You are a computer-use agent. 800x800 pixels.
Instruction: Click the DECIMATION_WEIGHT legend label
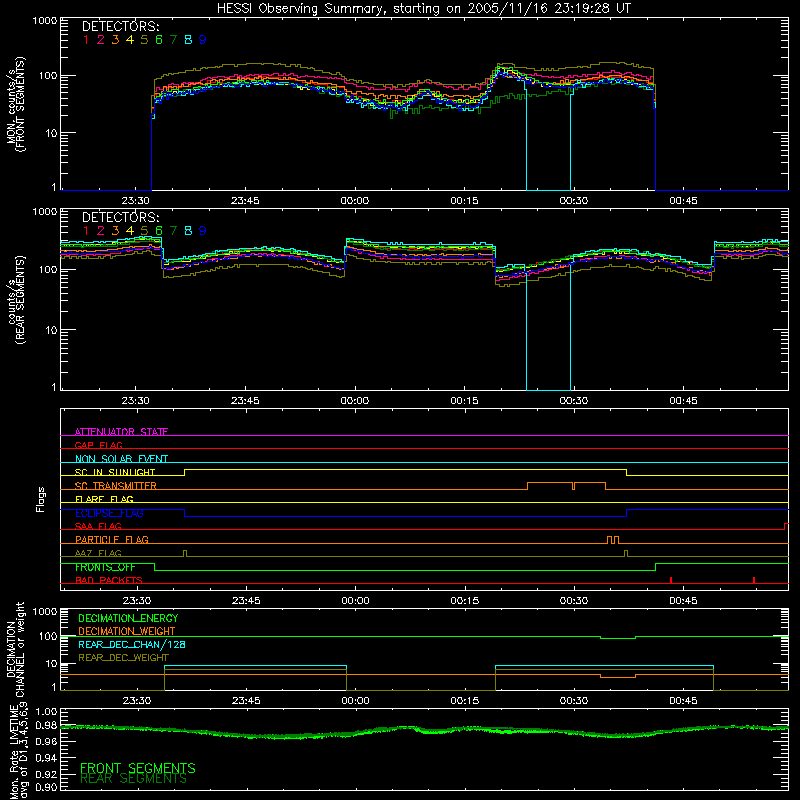[x=127, y=632]
